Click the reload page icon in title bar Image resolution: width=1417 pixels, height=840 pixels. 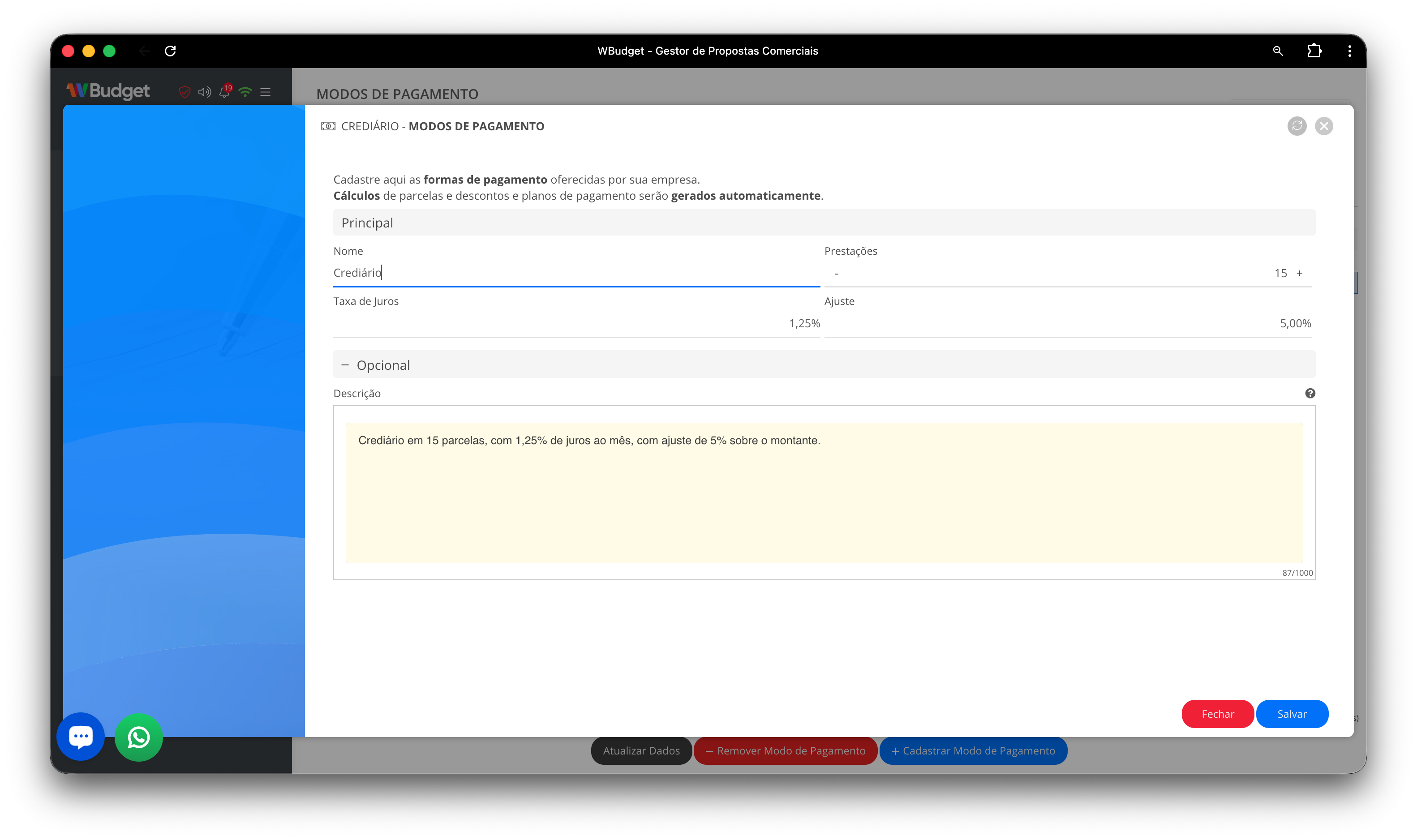tap(170, 51)
